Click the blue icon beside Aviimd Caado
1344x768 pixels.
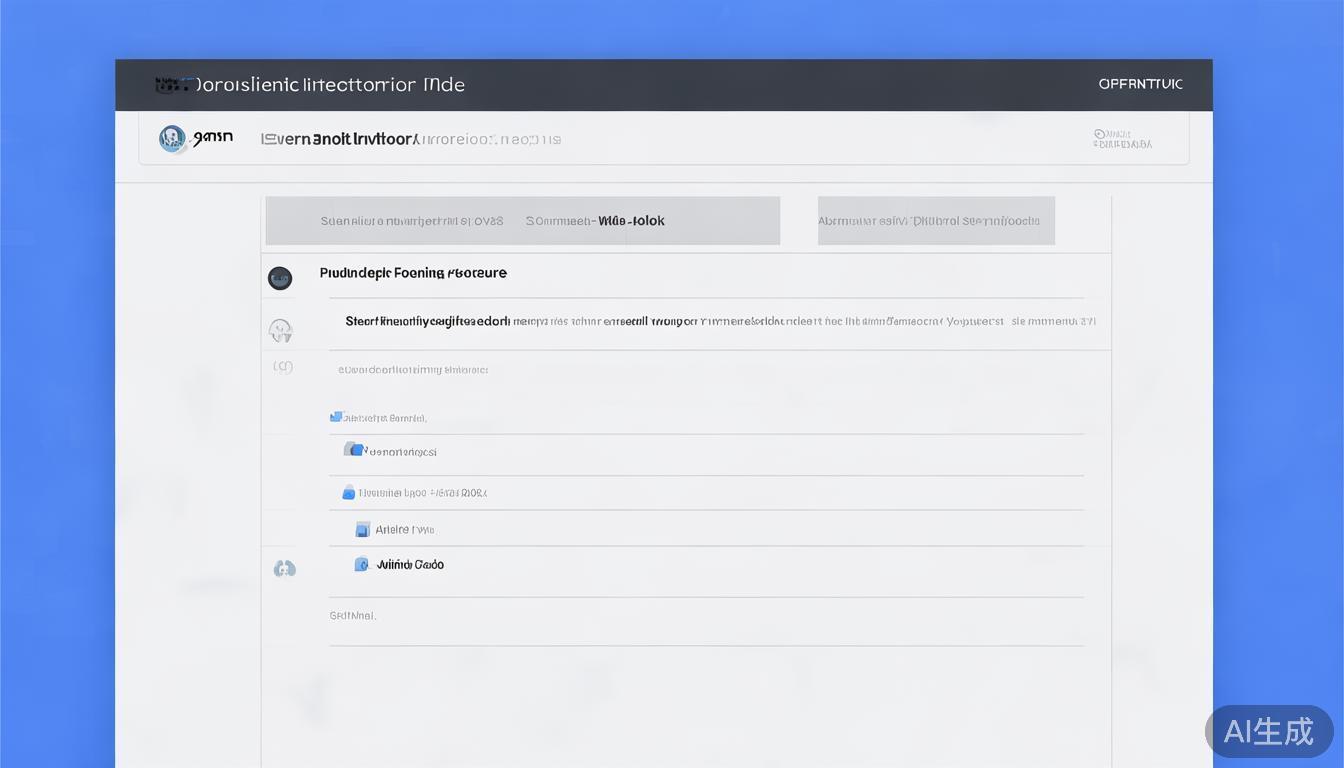(362, 564)
